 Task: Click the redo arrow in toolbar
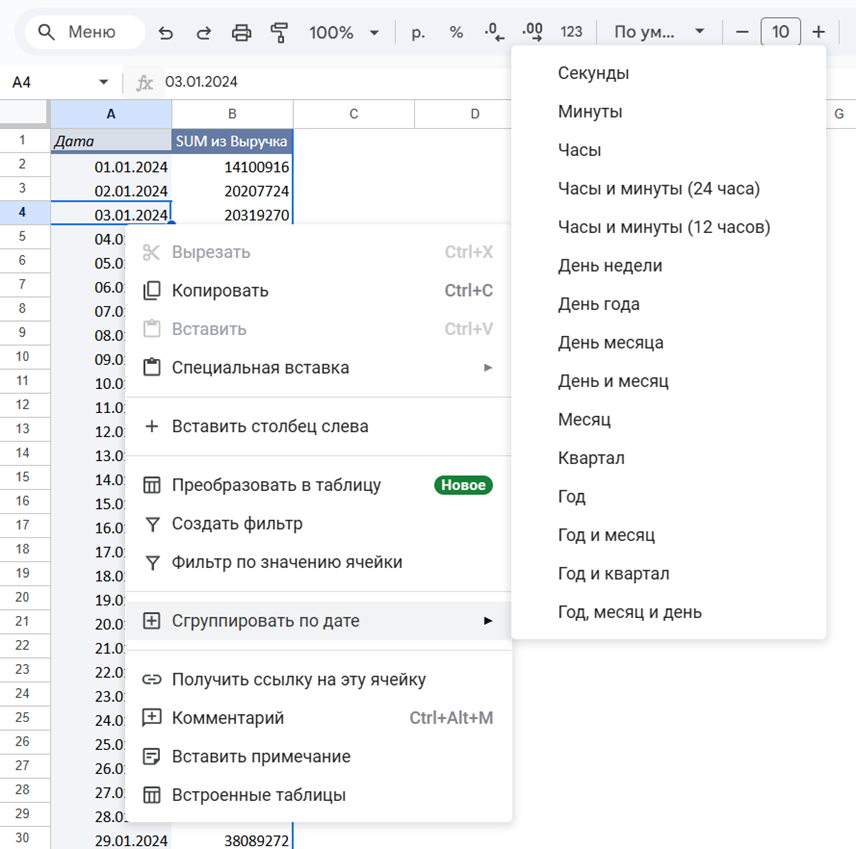[204, 33]
